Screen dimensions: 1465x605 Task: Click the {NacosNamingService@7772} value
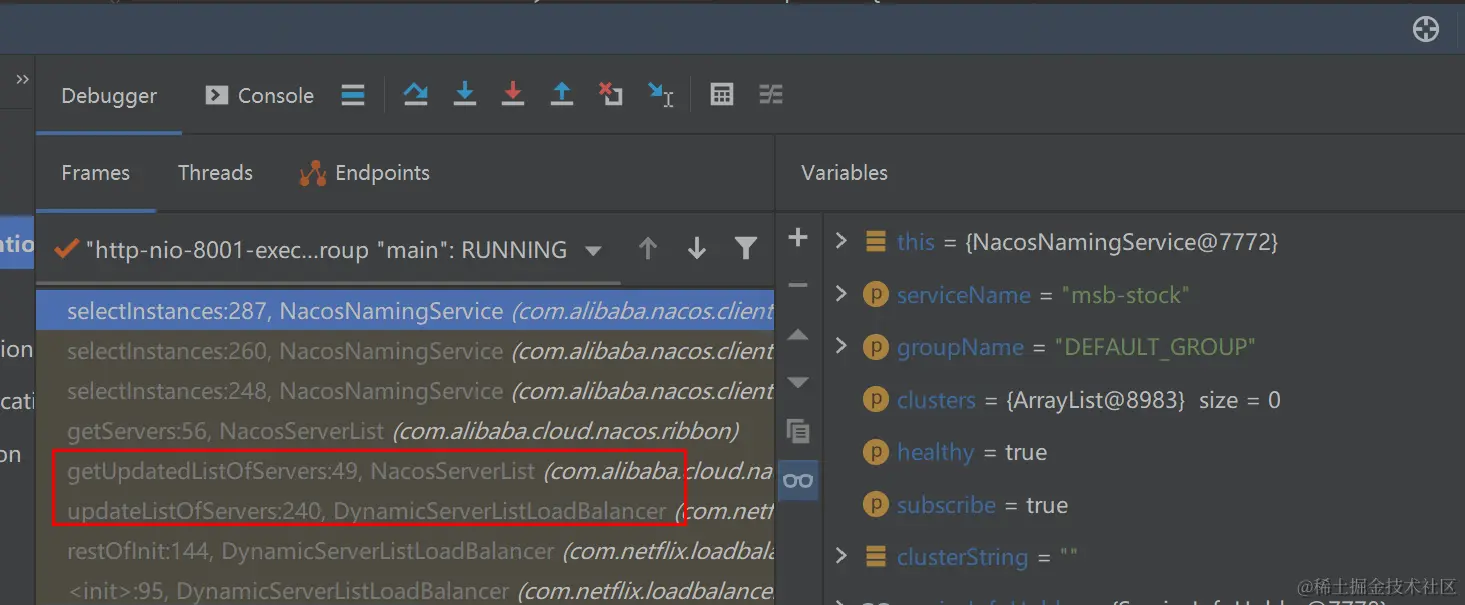pos(1121,242)
